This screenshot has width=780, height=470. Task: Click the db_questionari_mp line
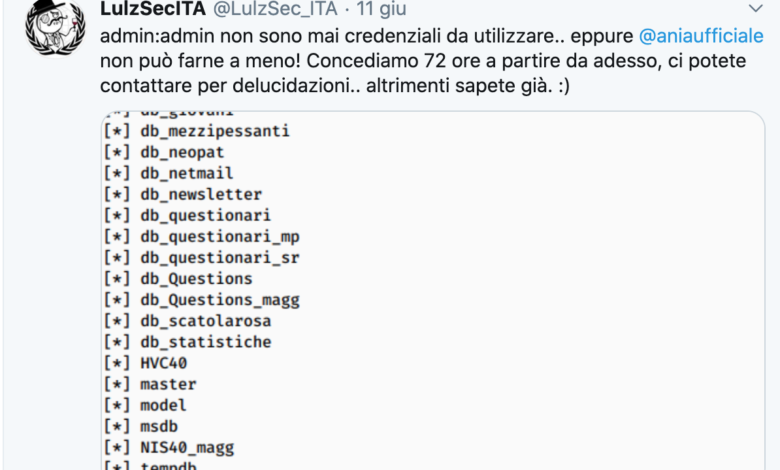(x=201, y=237)
